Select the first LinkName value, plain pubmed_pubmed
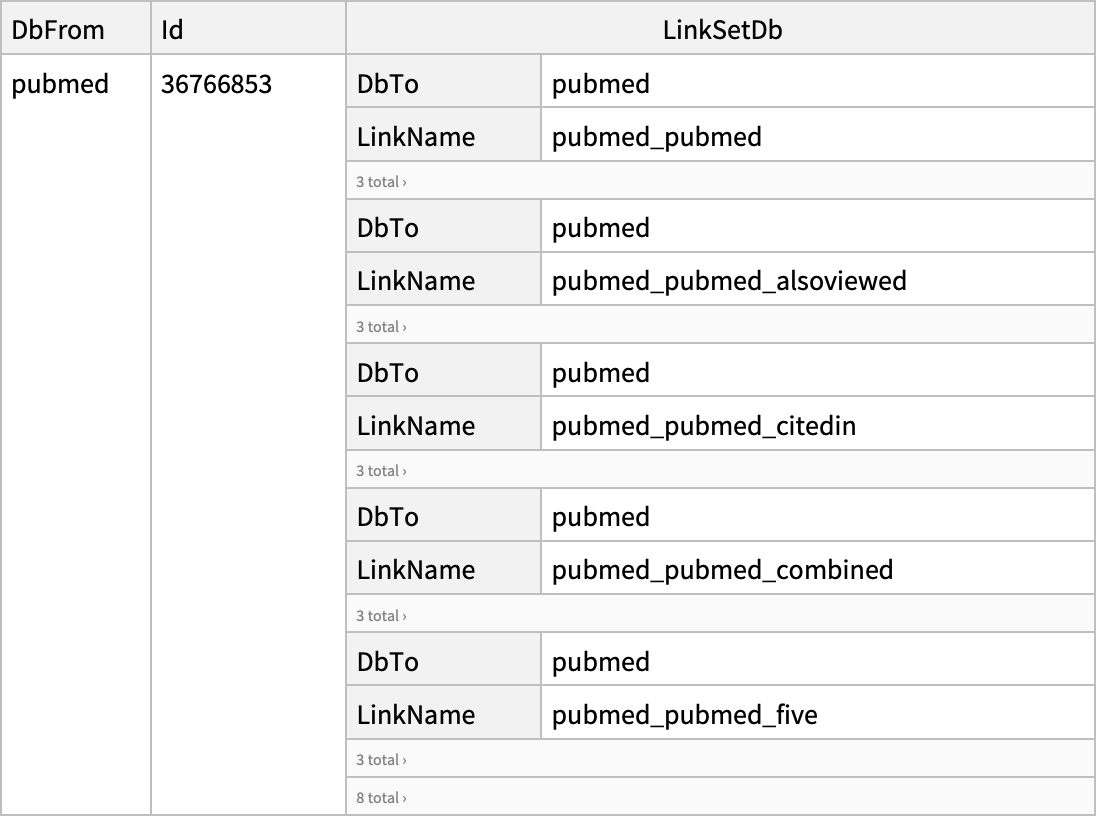 (656, 137)
